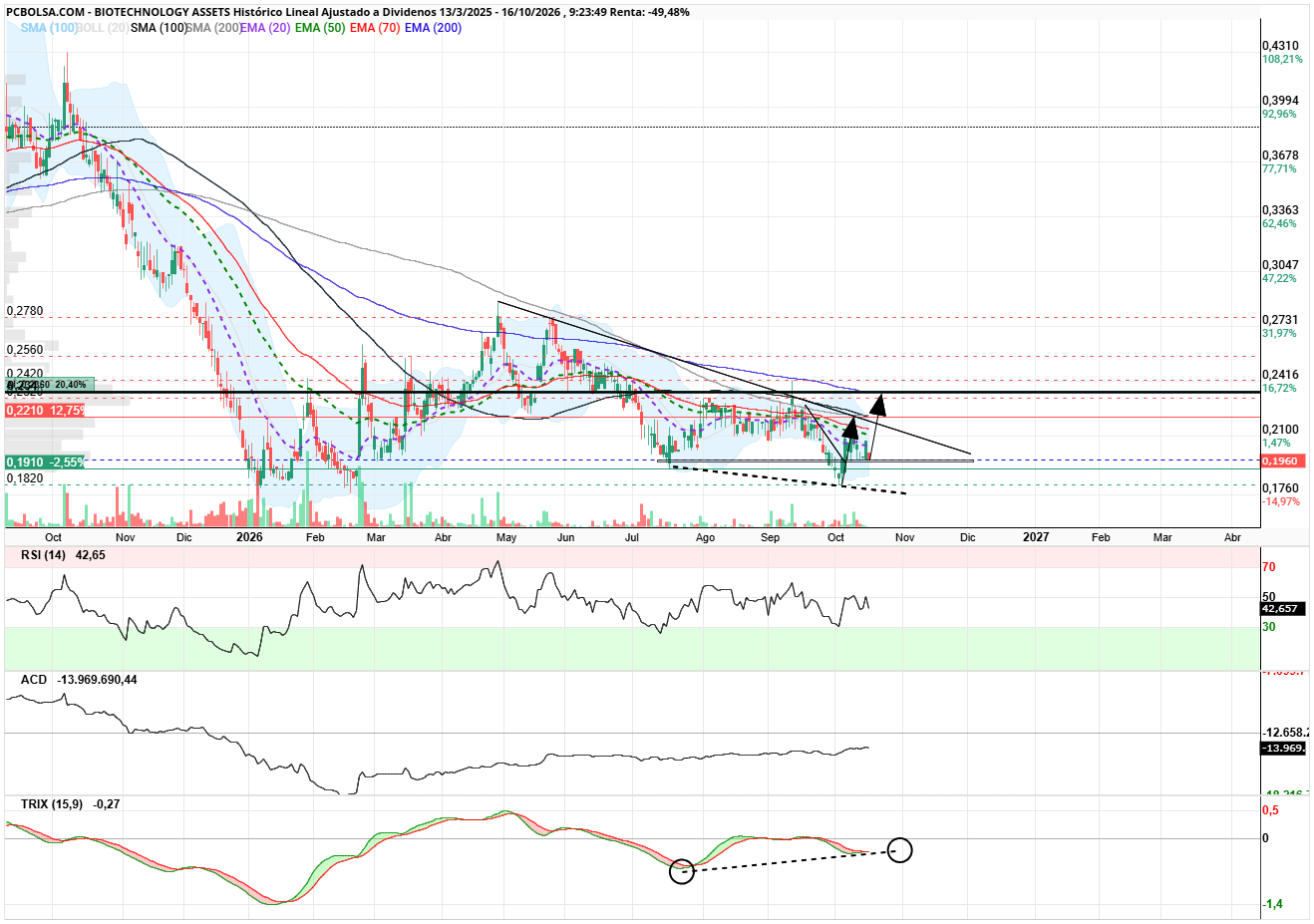Click the 0,1820 level label on left

(x=25, y=478)
